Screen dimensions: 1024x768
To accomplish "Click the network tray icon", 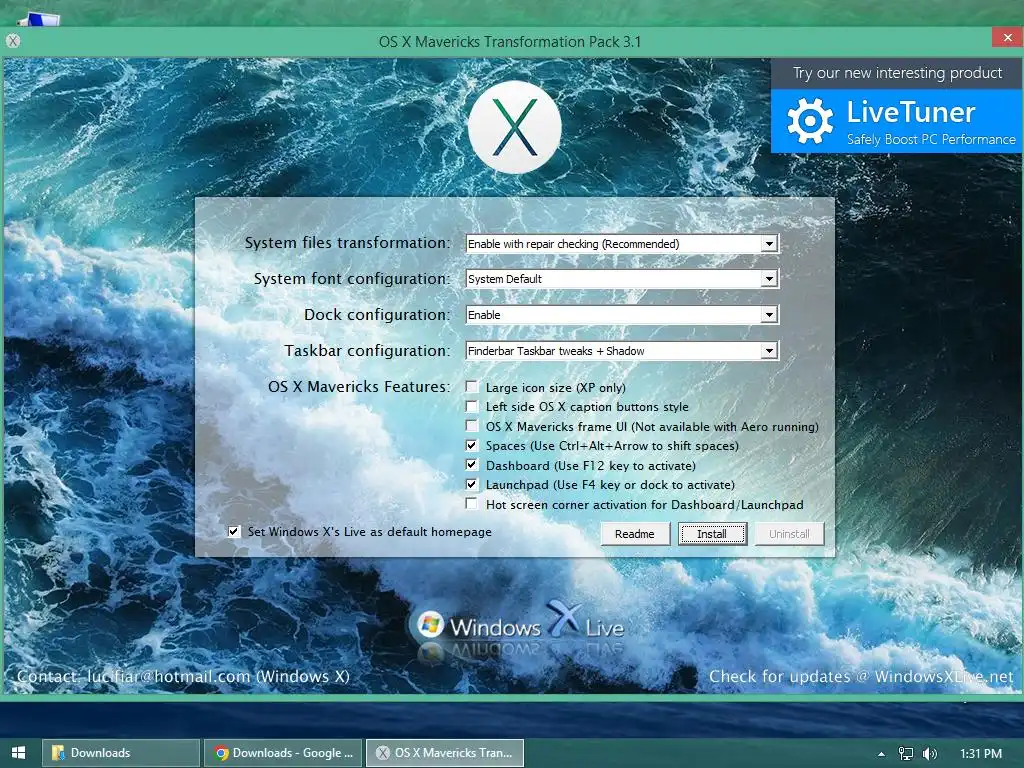I will (906, 753).
